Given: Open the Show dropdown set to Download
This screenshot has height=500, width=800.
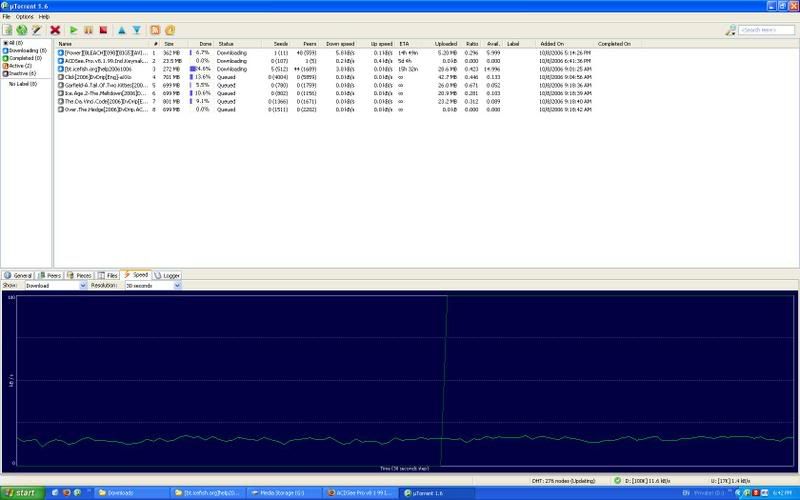Looking at the screenshot, I should coord(56,286).
